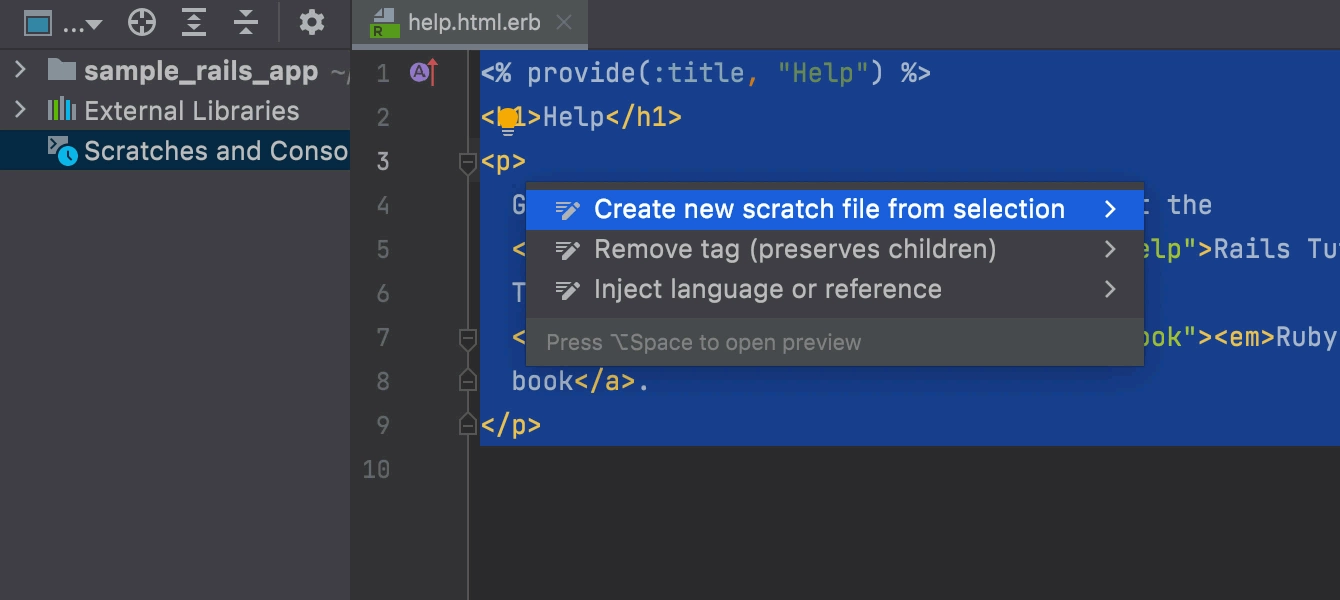Click the sample_rails_app folder icon
The width and height of the screenshot is (1340, 600).
pos(62,70)
